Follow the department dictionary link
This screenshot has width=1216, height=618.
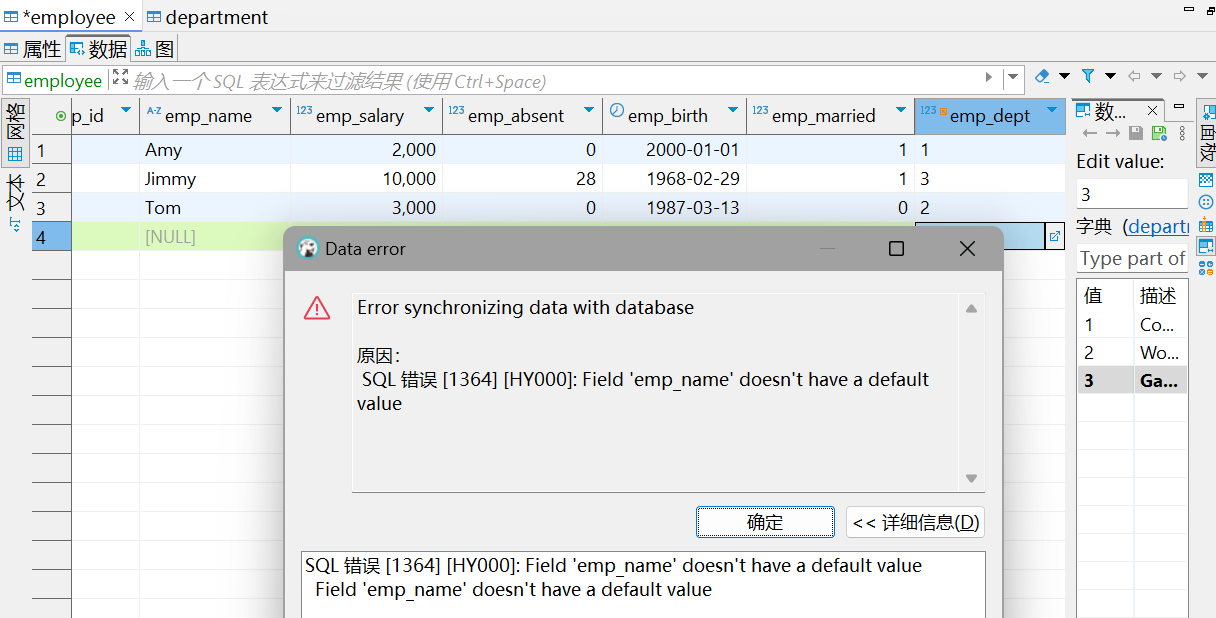1157,227
